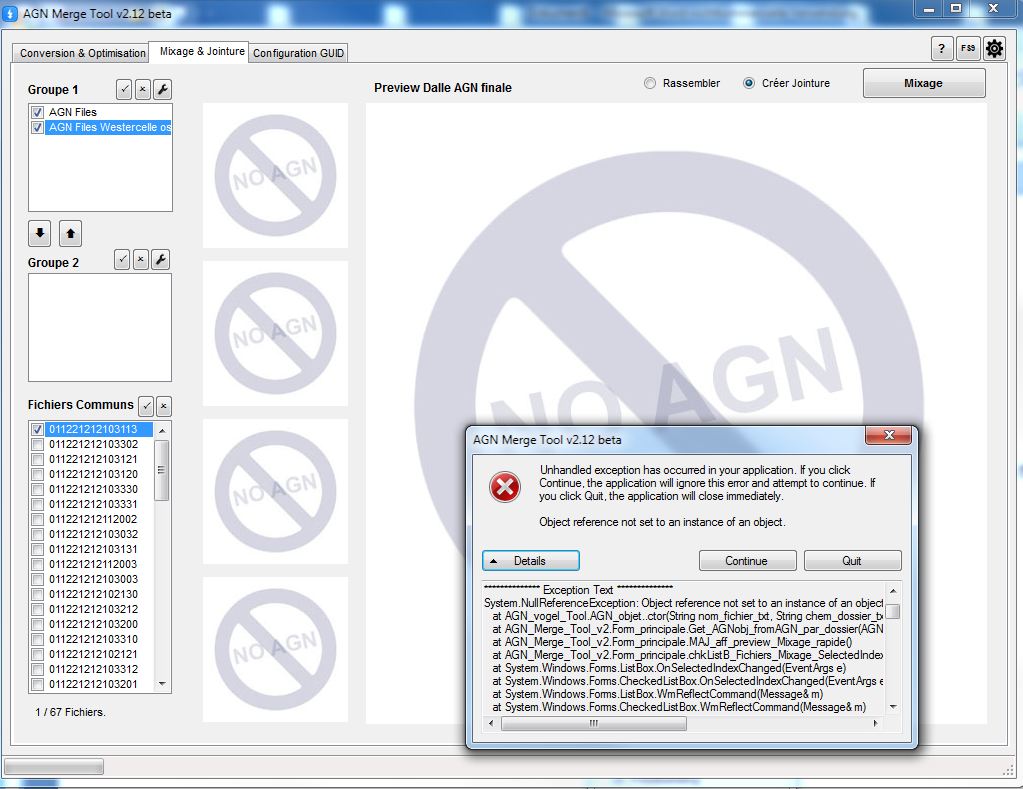Move item up with the up-arrow button
The image size is (1023, 789).
click(x=70, y=233)
